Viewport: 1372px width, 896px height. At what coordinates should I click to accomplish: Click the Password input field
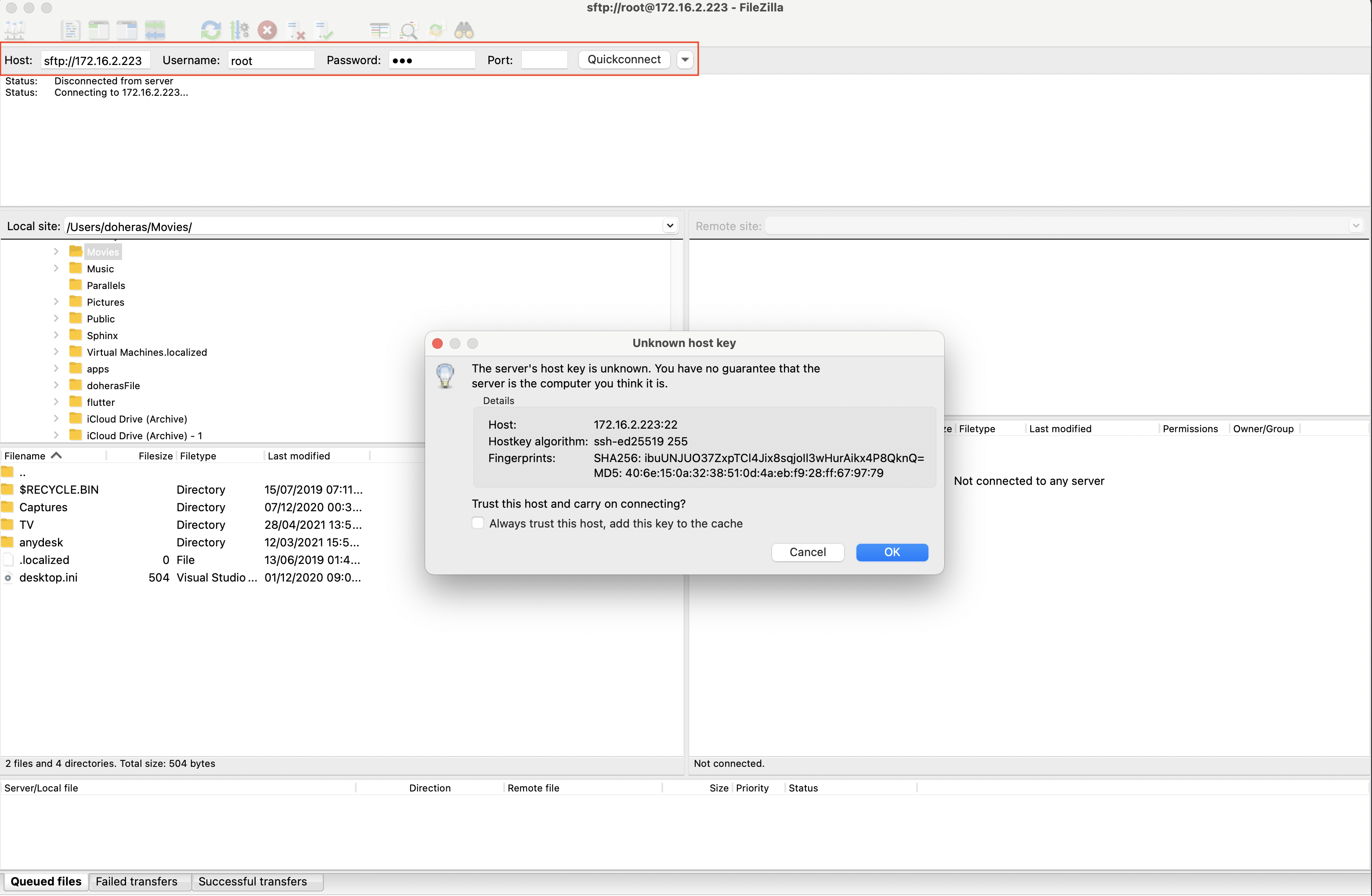[x=431, y=61]
